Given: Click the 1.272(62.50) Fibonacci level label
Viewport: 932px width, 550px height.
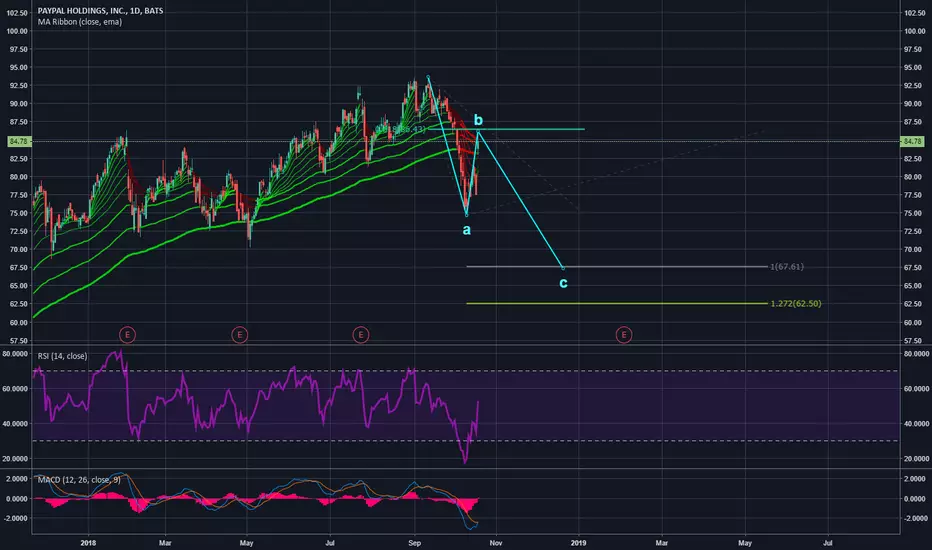Looking at the screenshot, I should [x=796, y=303].
